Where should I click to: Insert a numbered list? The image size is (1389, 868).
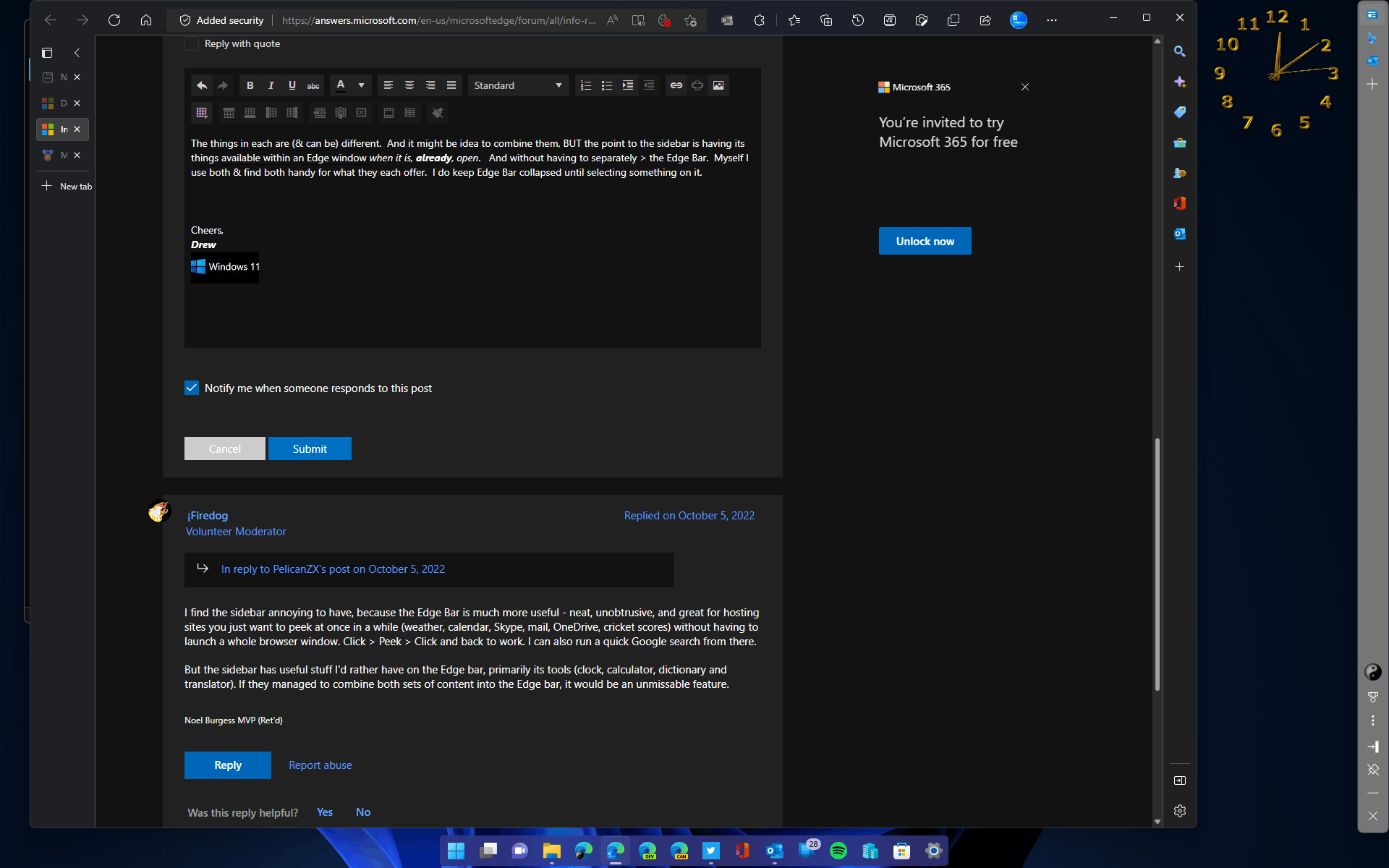586,85
